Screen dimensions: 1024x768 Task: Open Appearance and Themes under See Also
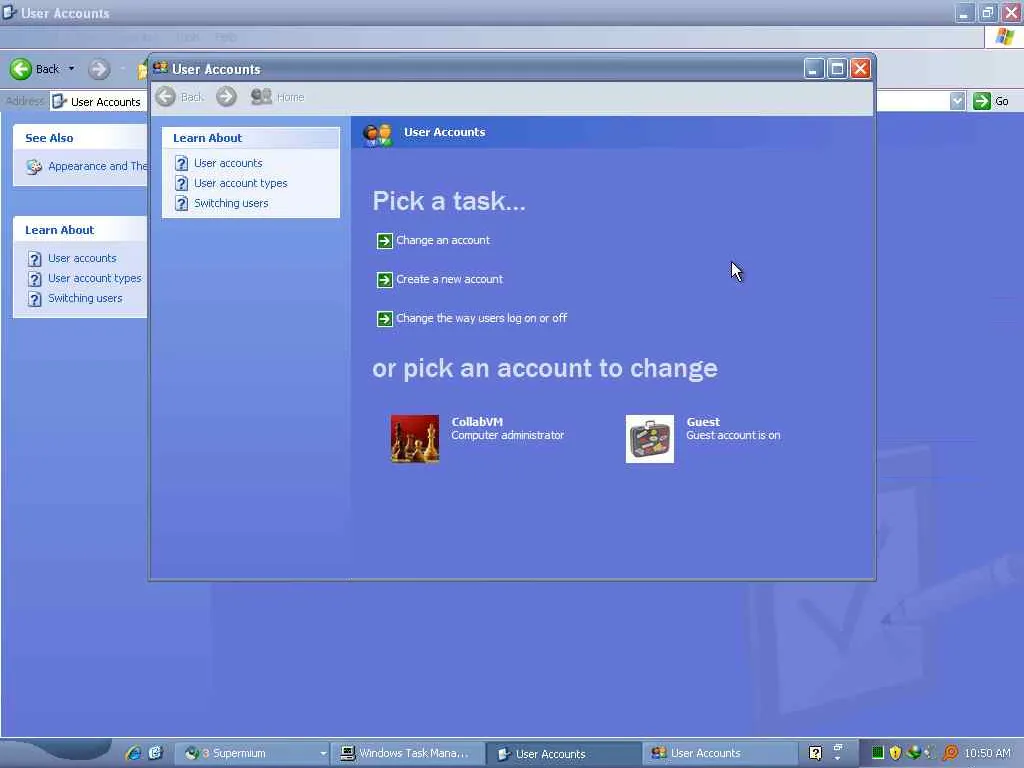[x=97, y=166]
